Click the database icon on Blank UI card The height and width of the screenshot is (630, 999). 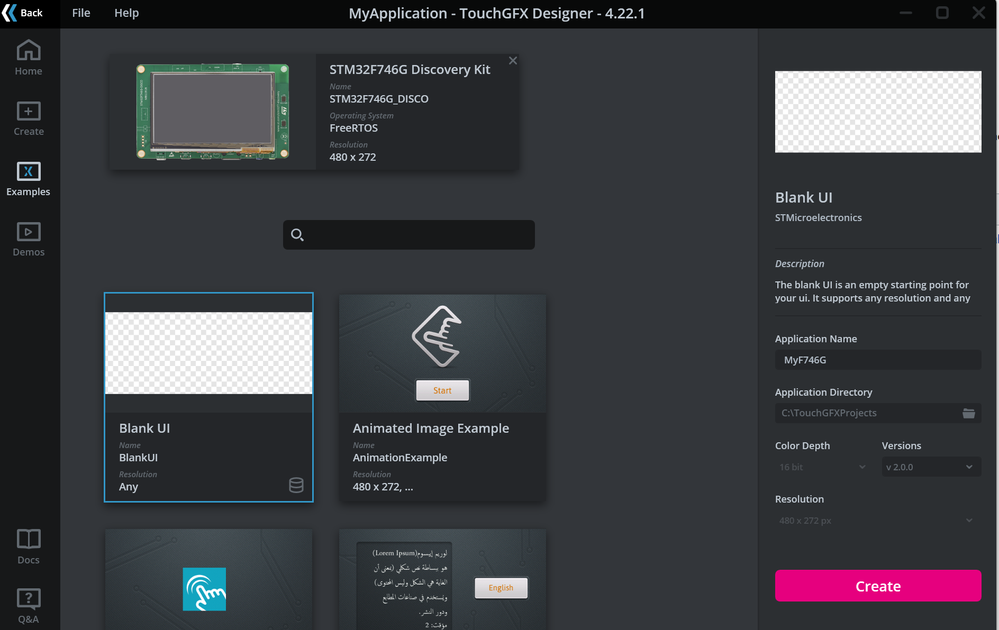pos(296,485)
